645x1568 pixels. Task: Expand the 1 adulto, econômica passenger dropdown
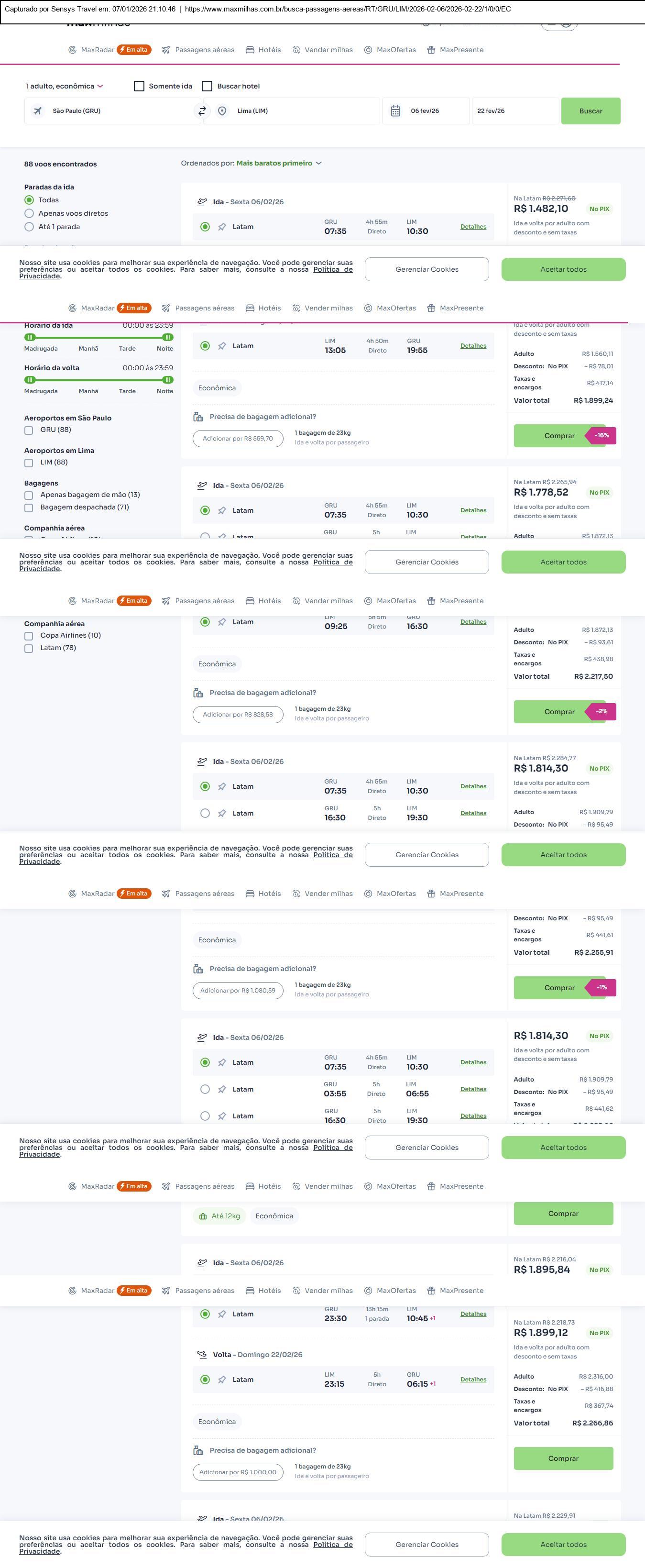[65, 87]
